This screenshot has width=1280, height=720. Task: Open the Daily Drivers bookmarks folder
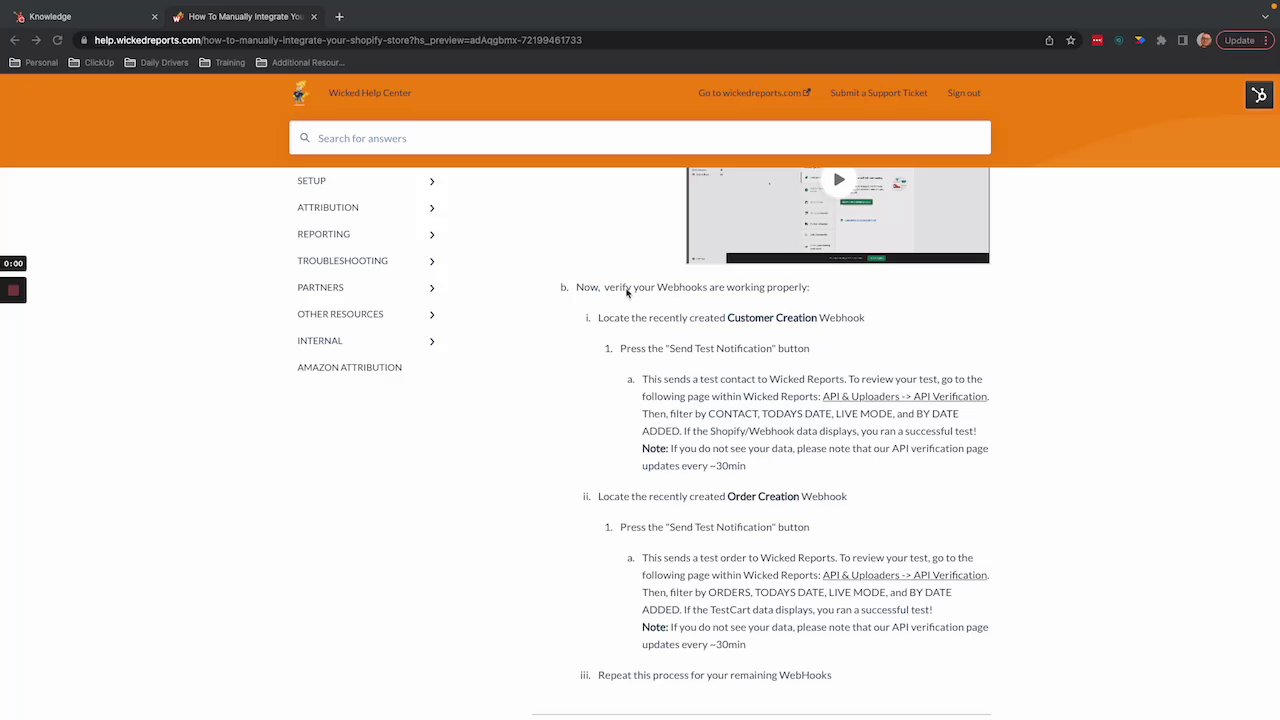[x=156, y=62]
